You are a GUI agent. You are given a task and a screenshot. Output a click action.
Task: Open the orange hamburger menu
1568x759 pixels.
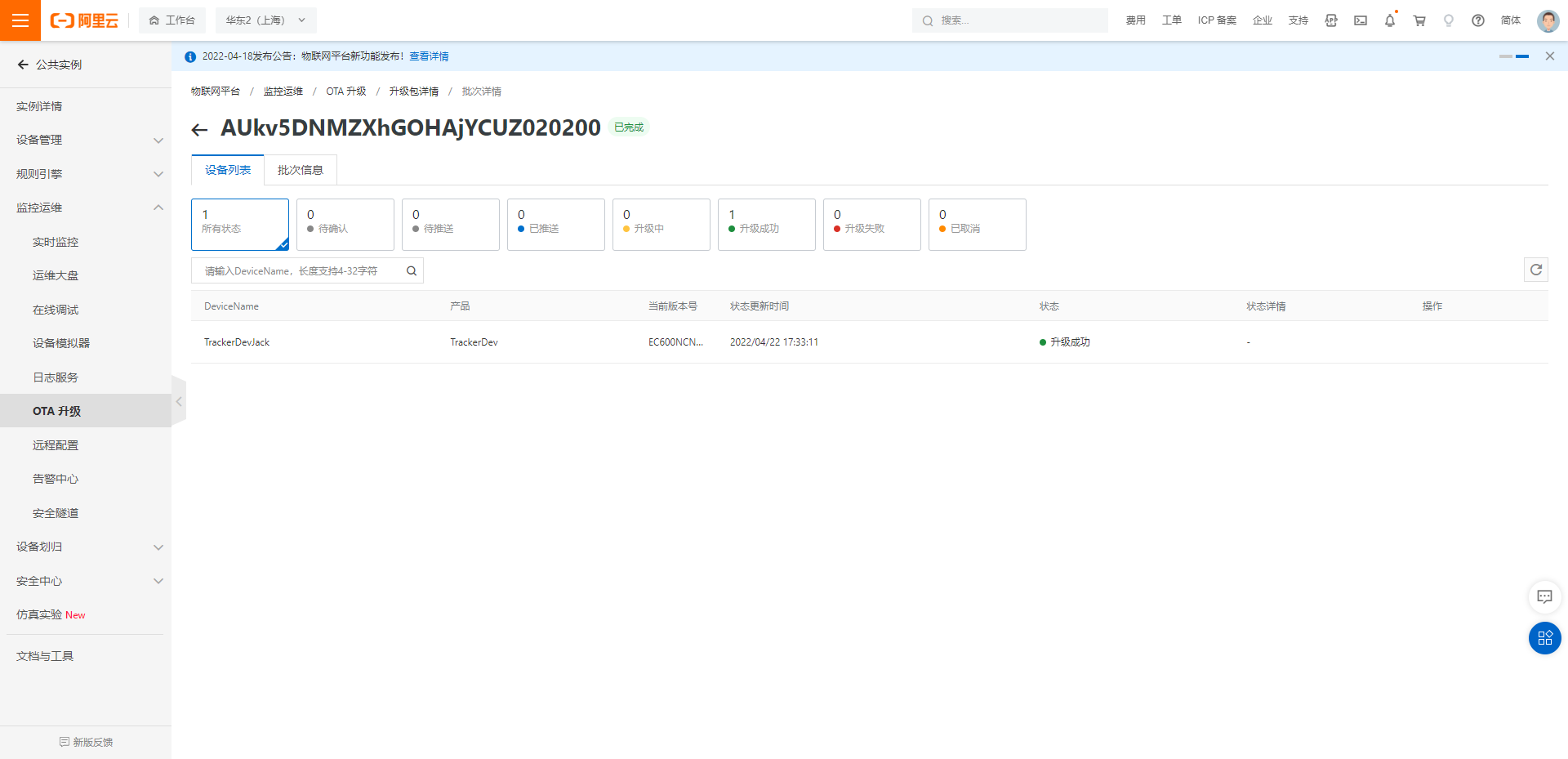20,20
